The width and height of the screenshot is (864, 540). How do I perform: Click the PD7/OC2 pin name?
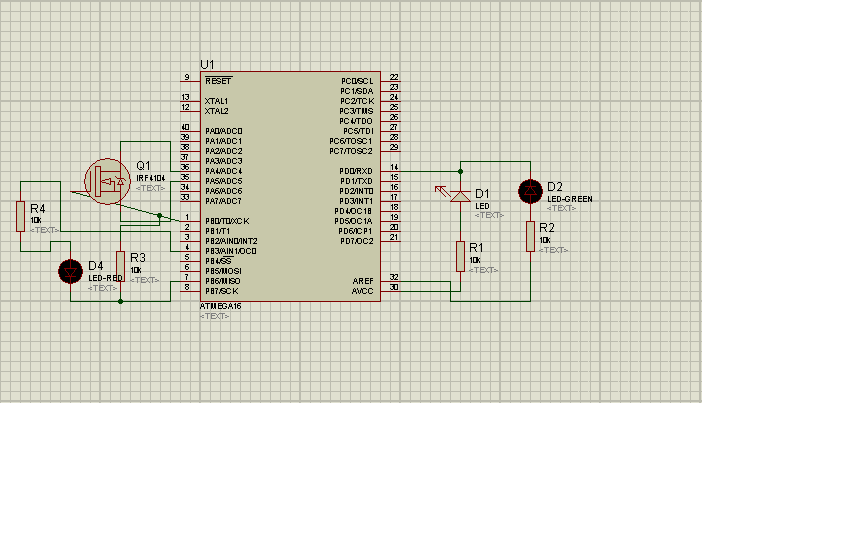pos(356,241)
